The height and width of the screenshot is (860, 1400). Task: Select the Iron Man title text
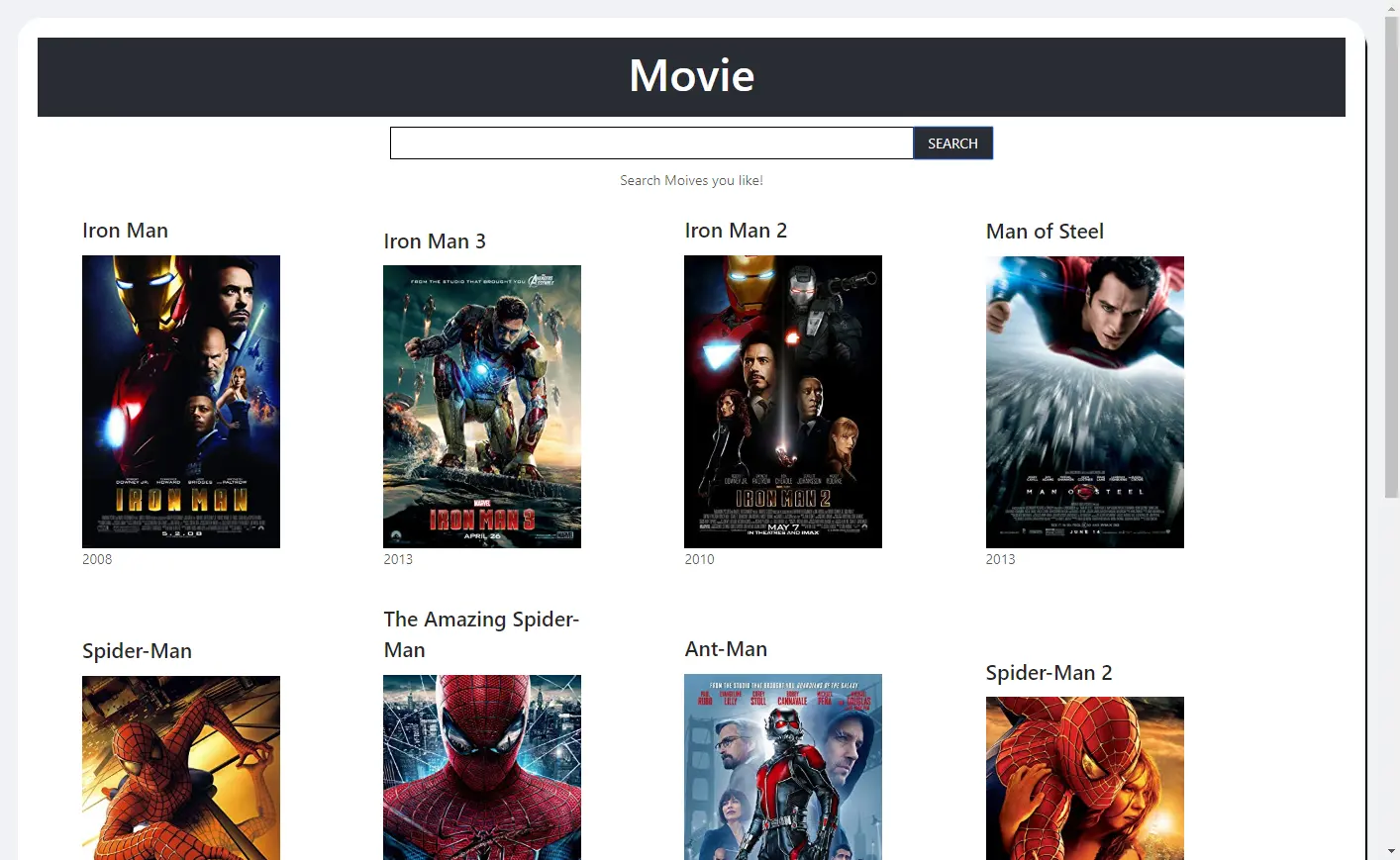[125, 231]
